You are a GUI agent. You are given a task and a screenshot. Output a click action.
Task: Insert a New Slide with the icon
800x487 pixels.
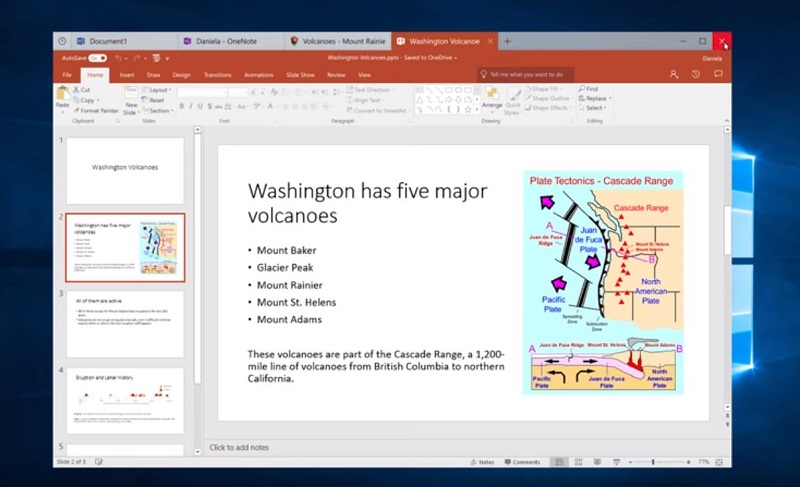click(131, 93)
